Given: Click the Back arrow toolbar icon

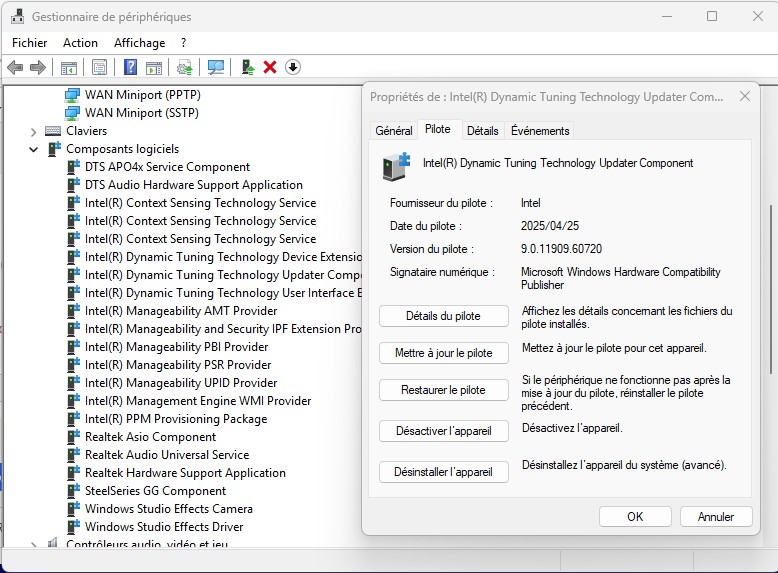Looking at the screenshot, I should pyautogui.click(x=15, y=67).
